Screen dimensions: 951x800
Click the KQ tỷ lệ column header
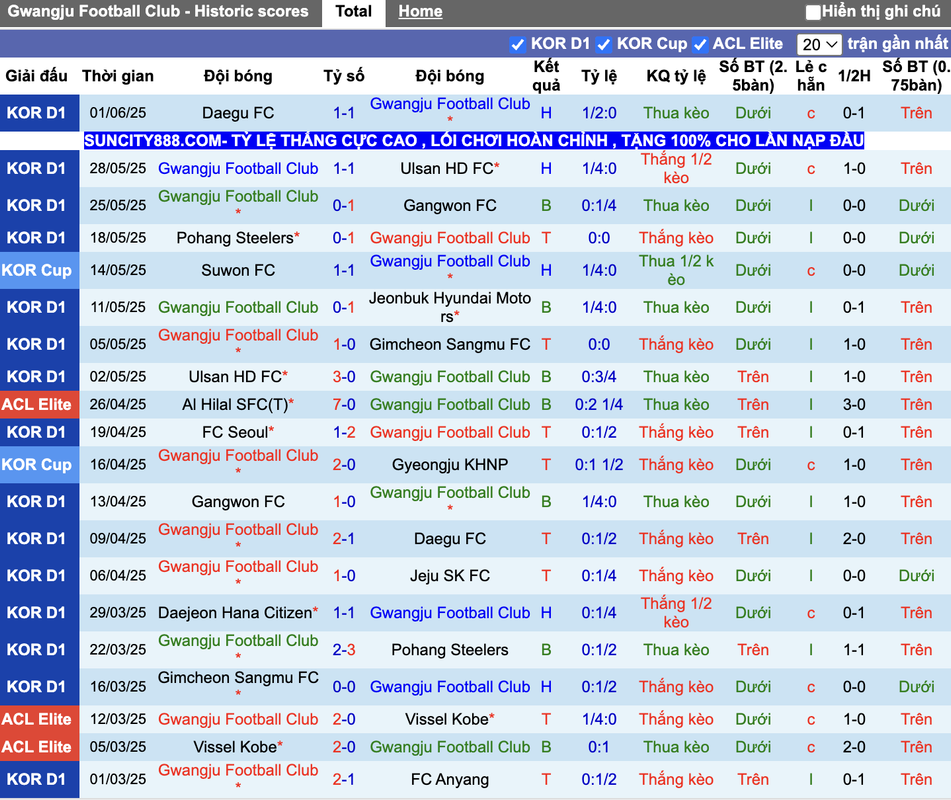coord(676,76)
